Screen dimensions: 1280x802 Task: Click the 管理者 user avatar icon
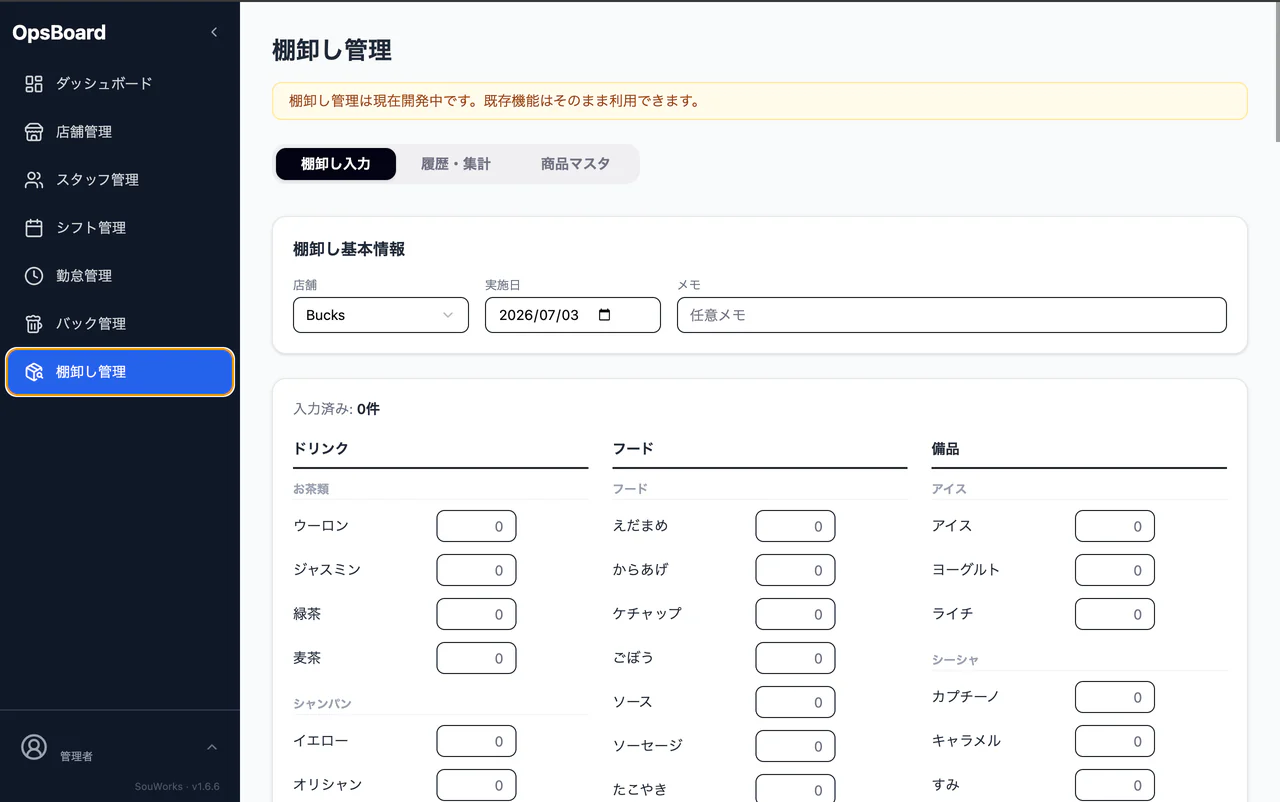(x=34, y=747)
